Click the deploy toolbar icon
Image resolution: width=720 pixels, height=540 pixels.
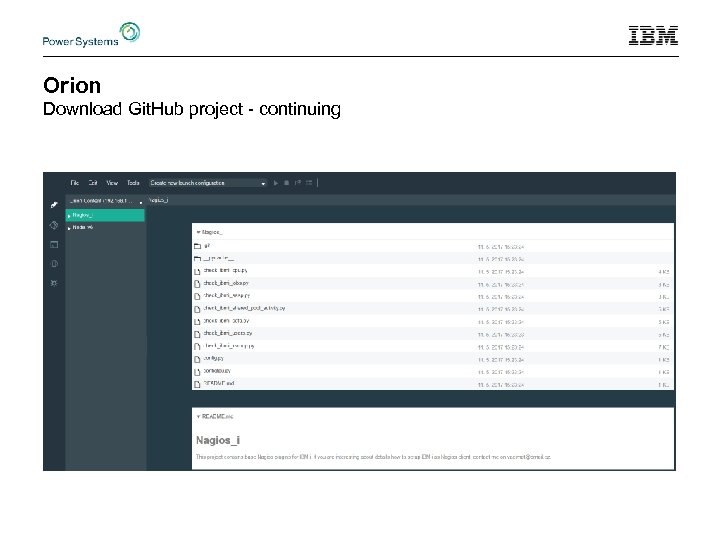[298, 183]
